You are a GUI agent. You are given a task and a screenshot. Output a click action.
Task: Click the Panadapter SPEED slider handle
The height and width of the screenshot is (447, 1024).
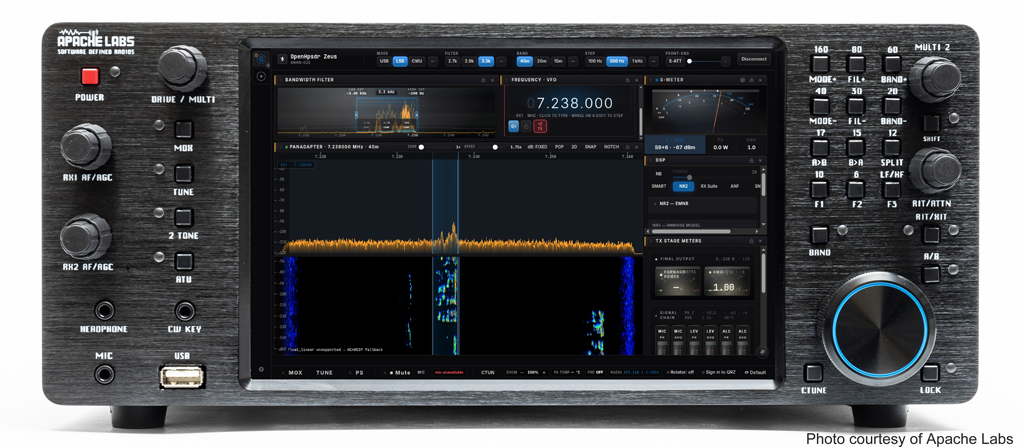point(495,147)
